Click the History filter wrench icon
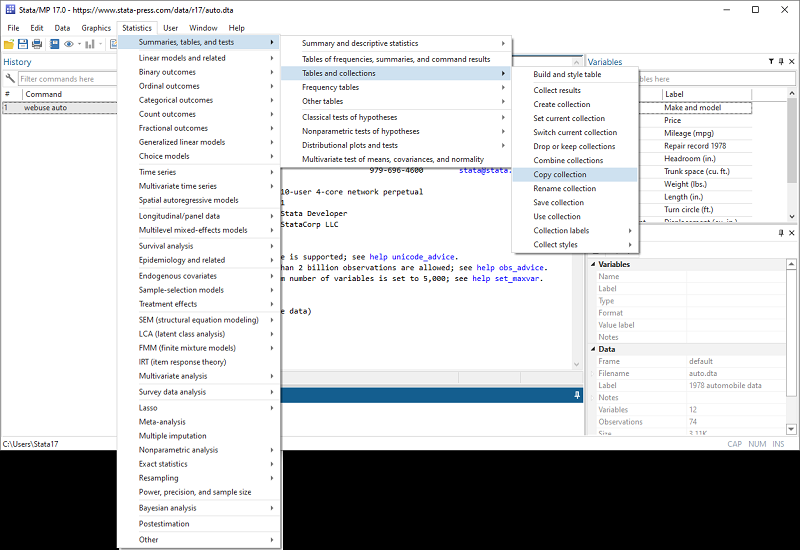Image resolution: width=800 pixels, height=550 pixels. coord(10,78)
